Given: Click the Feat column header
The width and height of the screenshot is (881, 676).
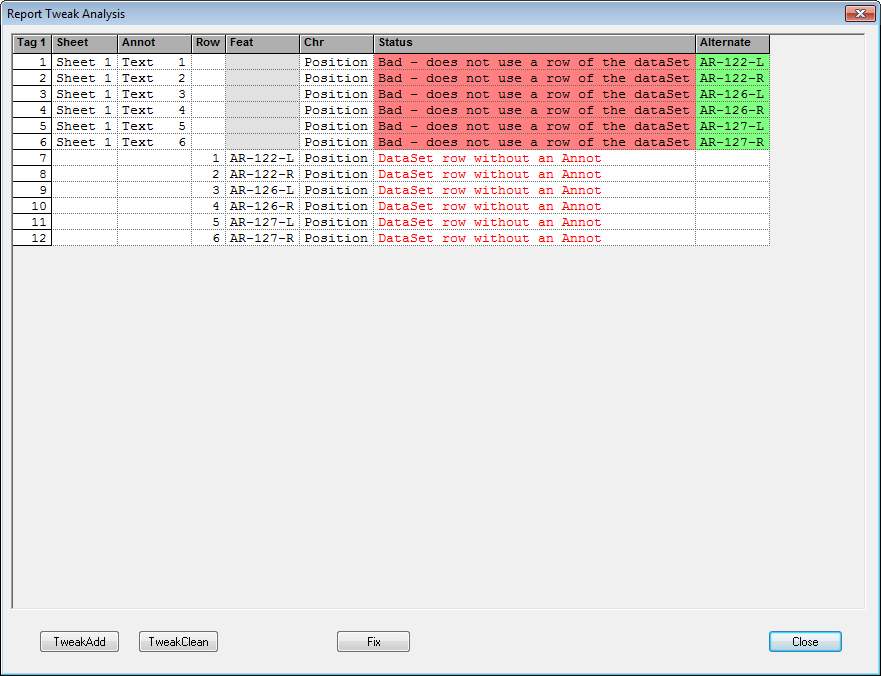Looking at the screenshot, I should click(262, 43).
